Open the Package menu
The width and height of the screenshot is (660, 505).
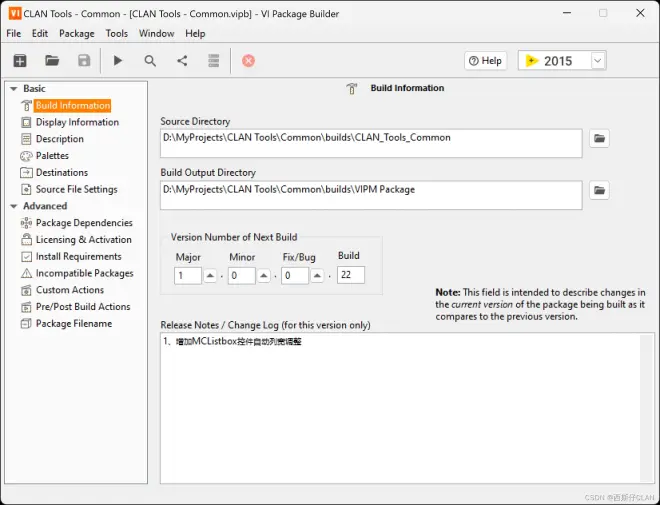(x=77, y=34)
